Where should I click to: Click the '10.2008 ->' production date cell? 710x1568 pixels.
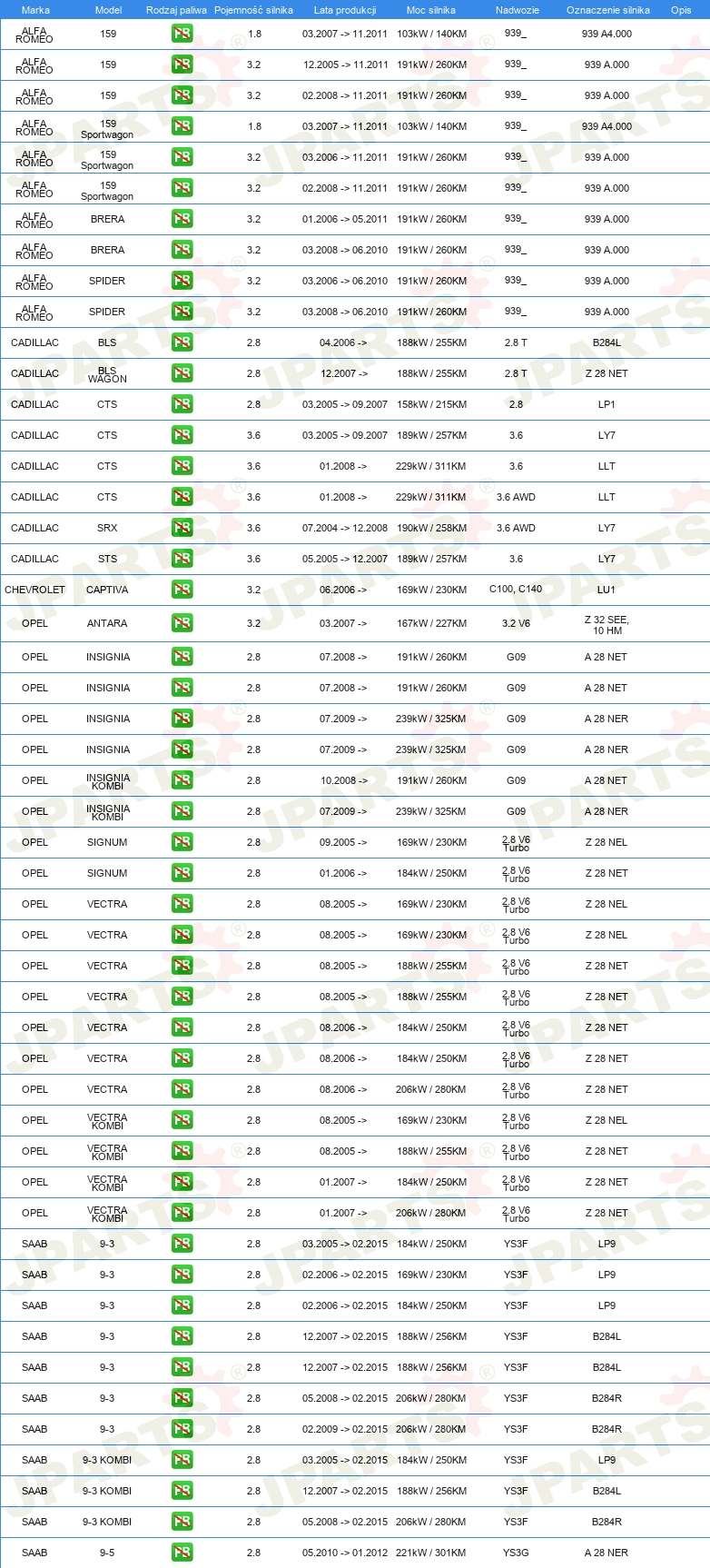coord(343,780)
